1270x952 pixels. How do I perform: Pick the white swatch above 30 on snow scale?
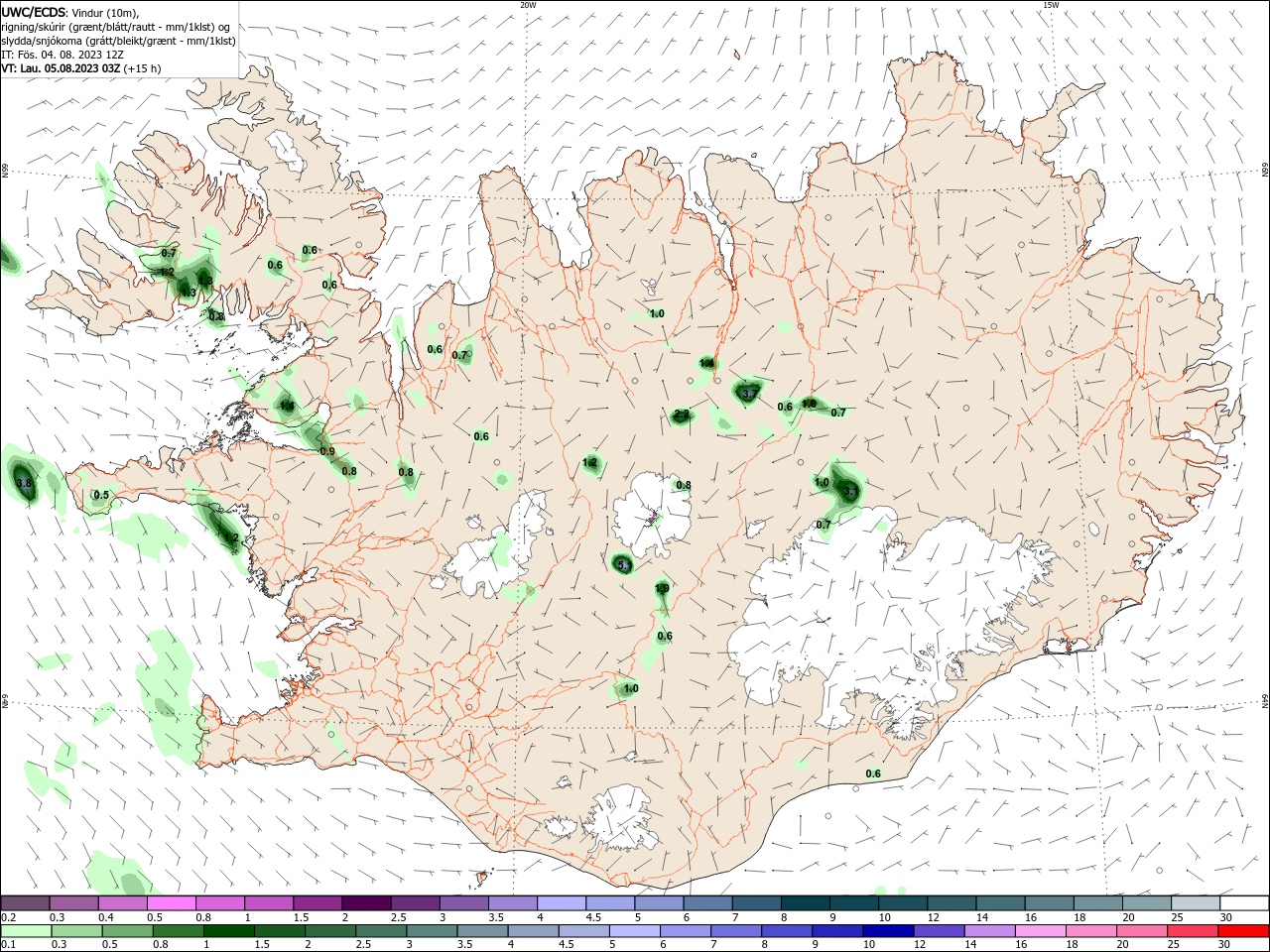1244,903
